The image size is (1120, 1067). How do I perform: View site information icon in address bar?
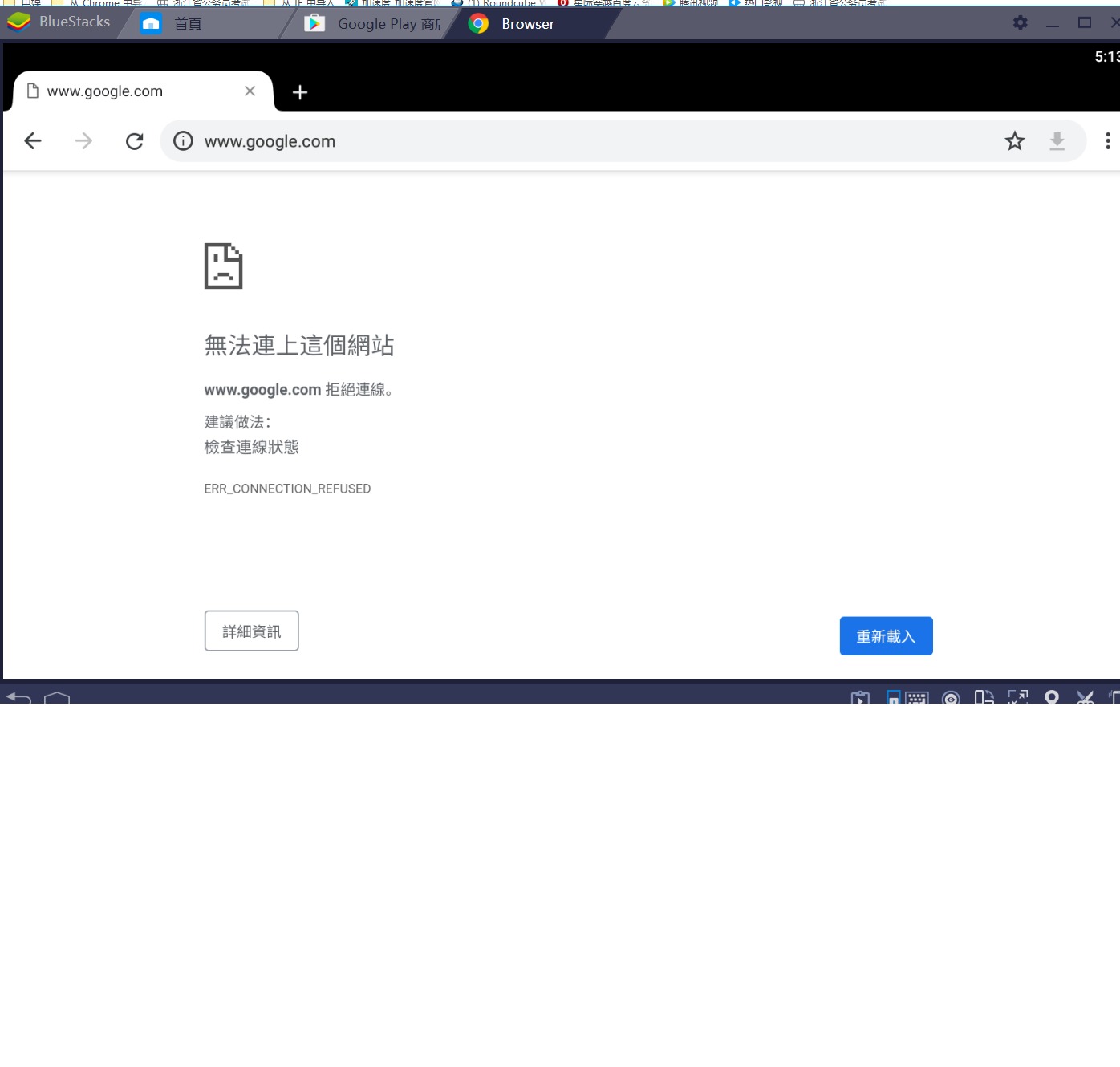(x=183, y=141)
